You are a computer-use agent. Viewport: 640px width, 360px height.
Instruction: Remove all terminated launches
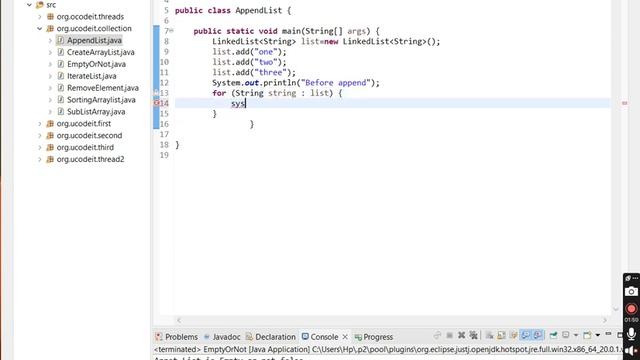point(473,336)
